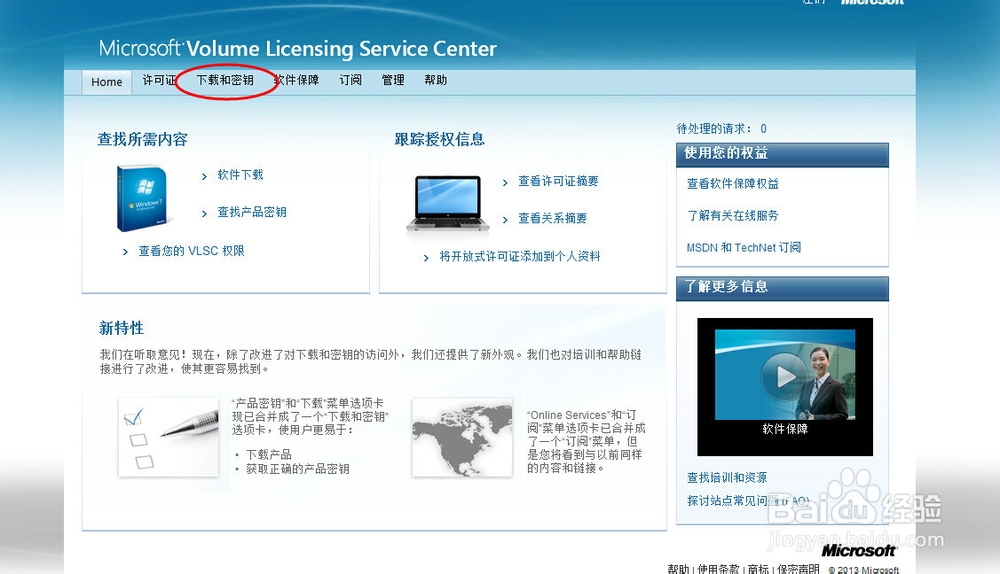Viewport: 1000px width, 574px height.
Task: Open the Home tab
Action: pos(107,82)
